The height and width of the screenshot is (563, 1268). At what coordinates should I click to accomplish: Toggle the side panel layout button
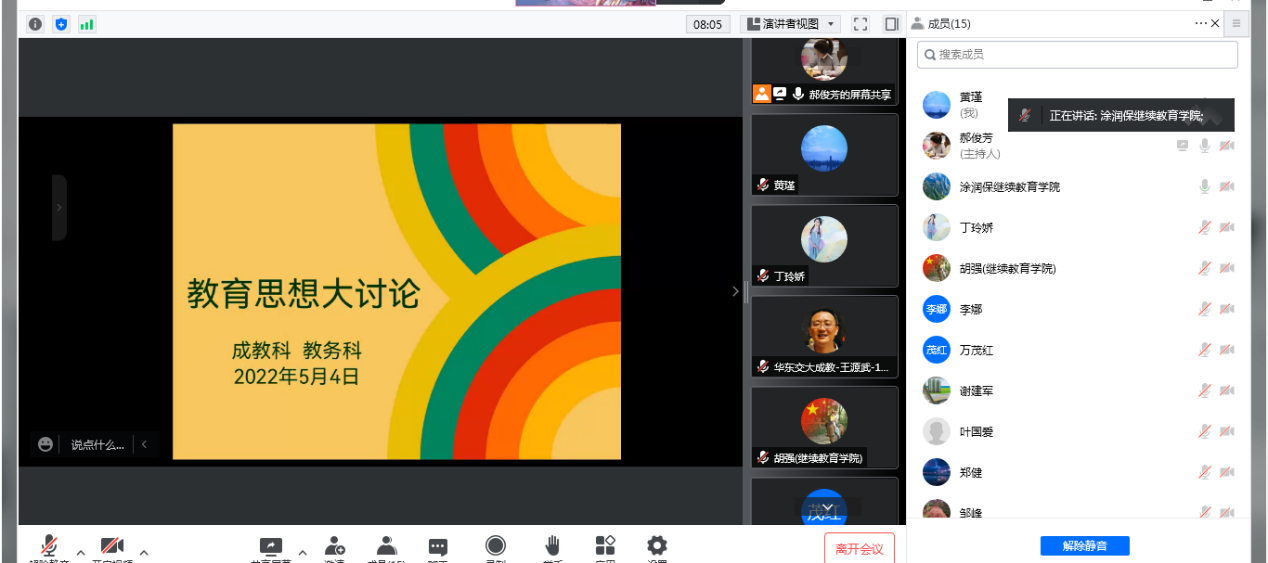(892, 24)
